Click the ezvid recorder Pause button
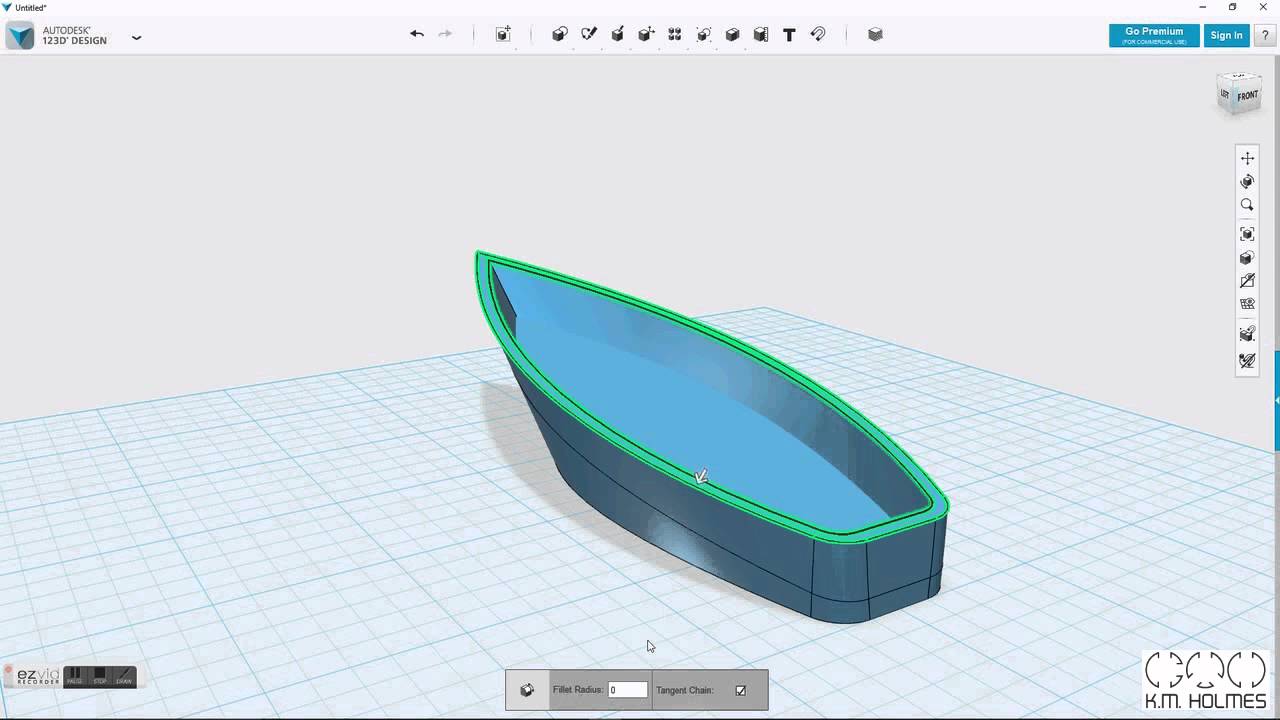1280x720 pixels. 74,676
